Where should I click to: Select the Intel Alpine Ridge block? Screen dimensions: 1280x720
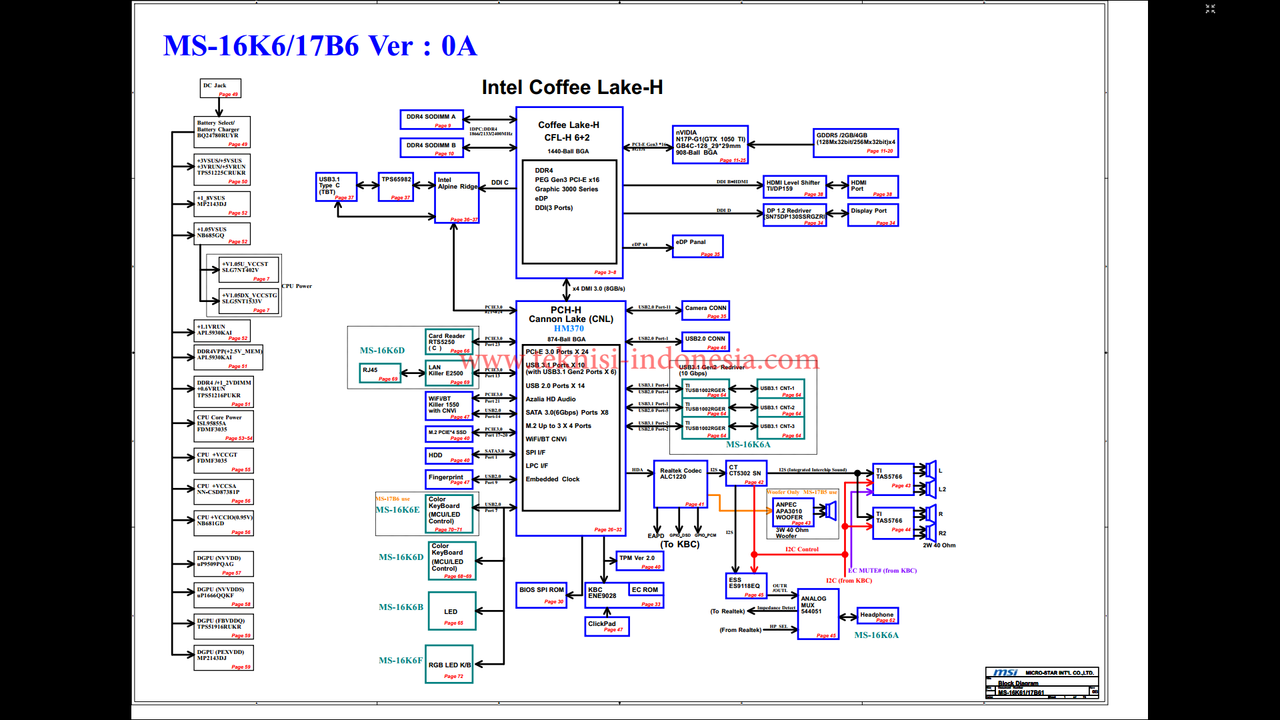[457, 198]
